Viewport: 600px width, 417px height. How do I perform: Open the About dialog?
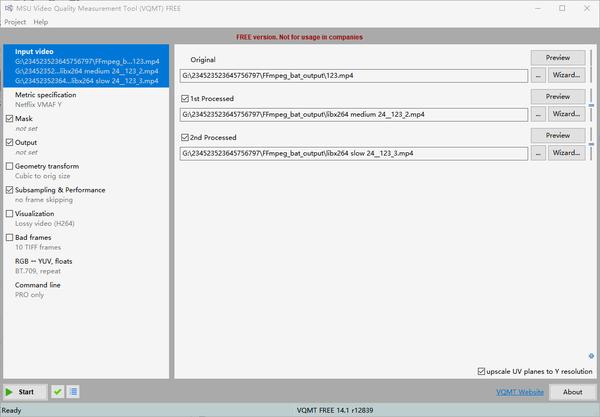(573, 392)
